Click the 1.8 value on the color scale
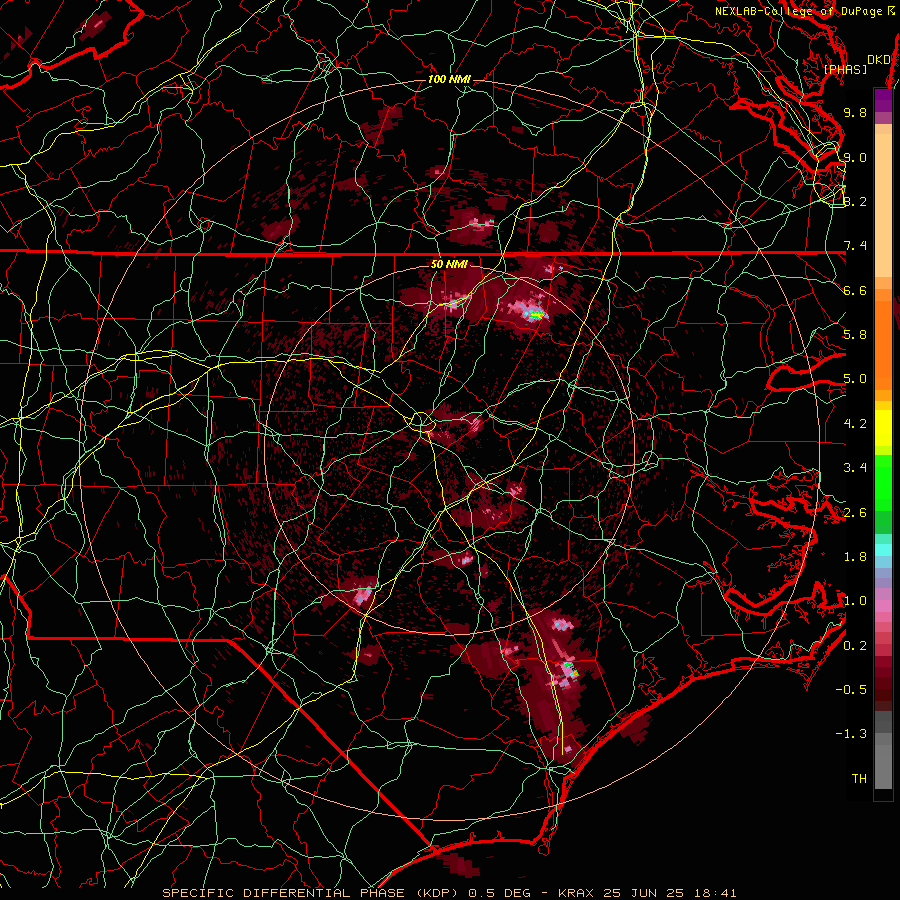Viewport: 900px width, 900px height. click(855, 557)
